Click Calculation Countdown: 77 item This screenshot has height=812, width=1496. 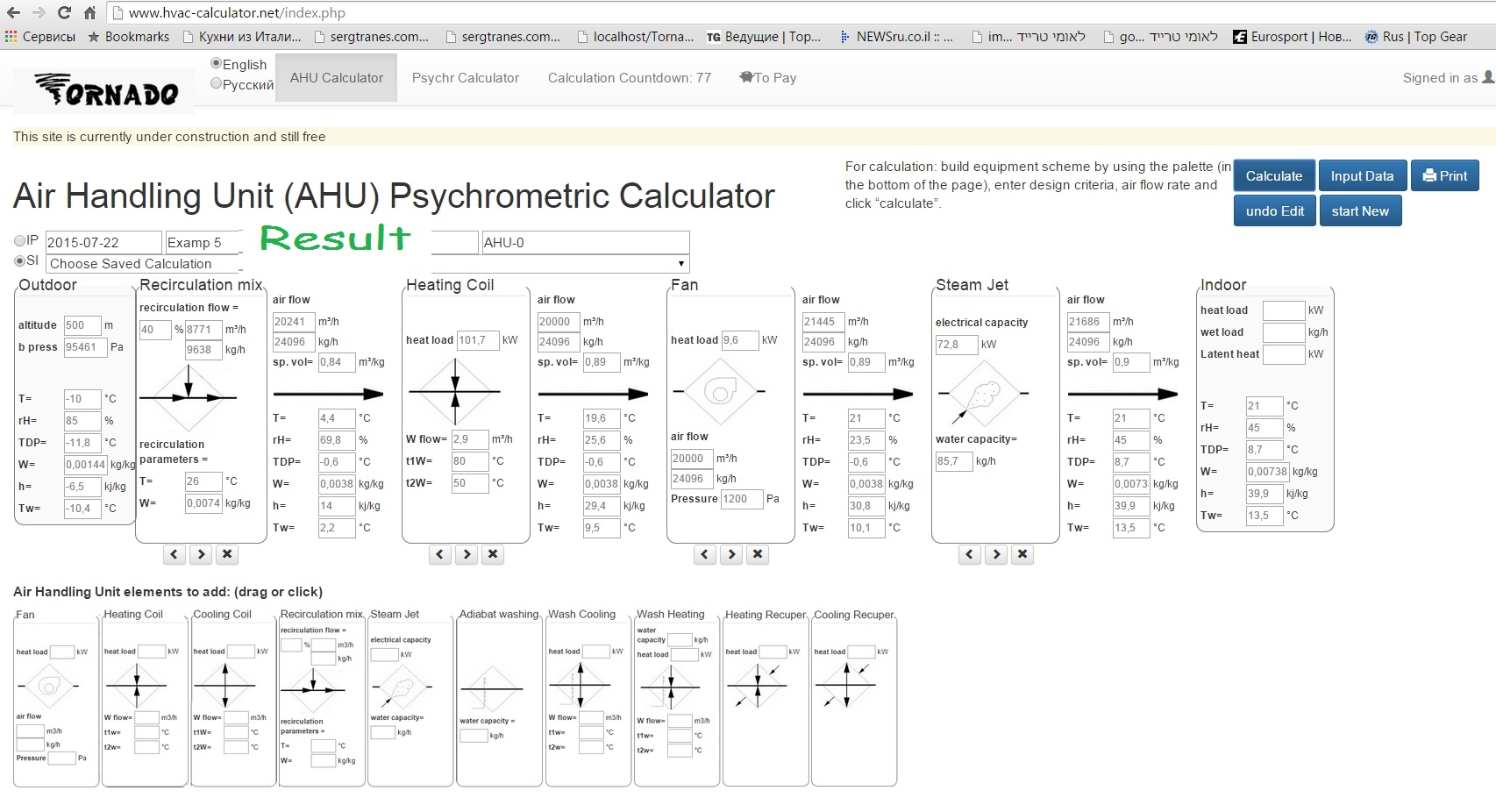point(630,77)
